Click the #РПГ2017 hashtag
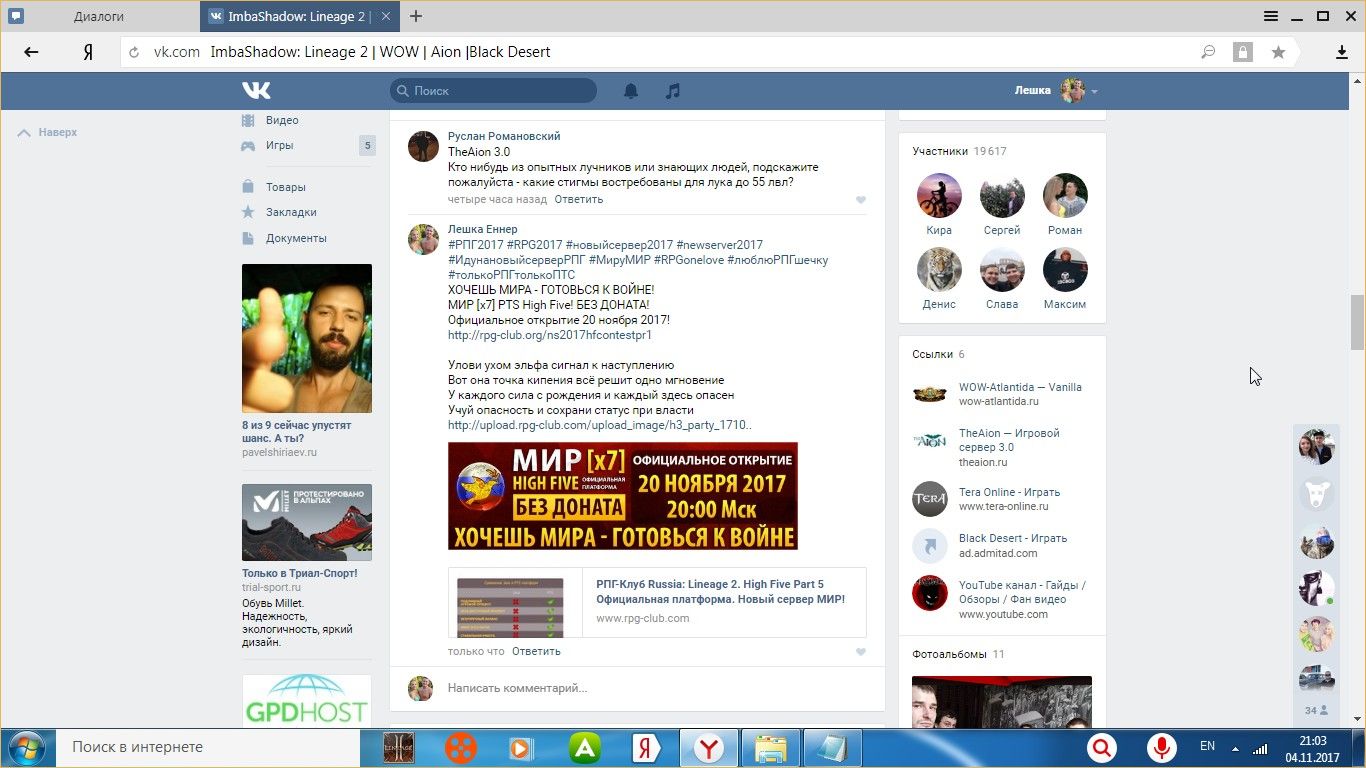 [476, 245]
